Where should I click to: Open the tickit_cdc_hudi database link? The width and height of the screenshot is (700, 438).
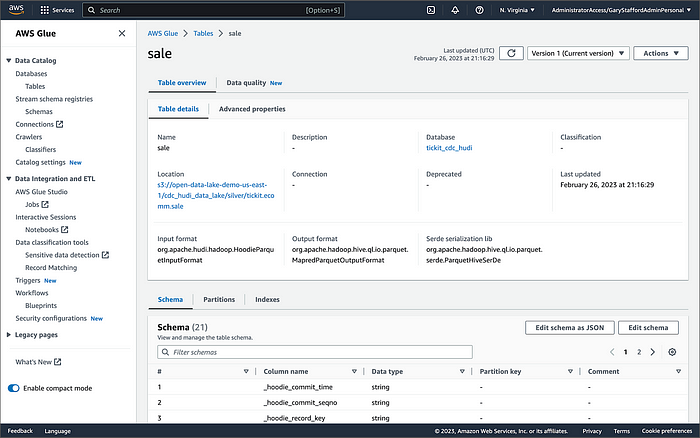coord(449,148)
